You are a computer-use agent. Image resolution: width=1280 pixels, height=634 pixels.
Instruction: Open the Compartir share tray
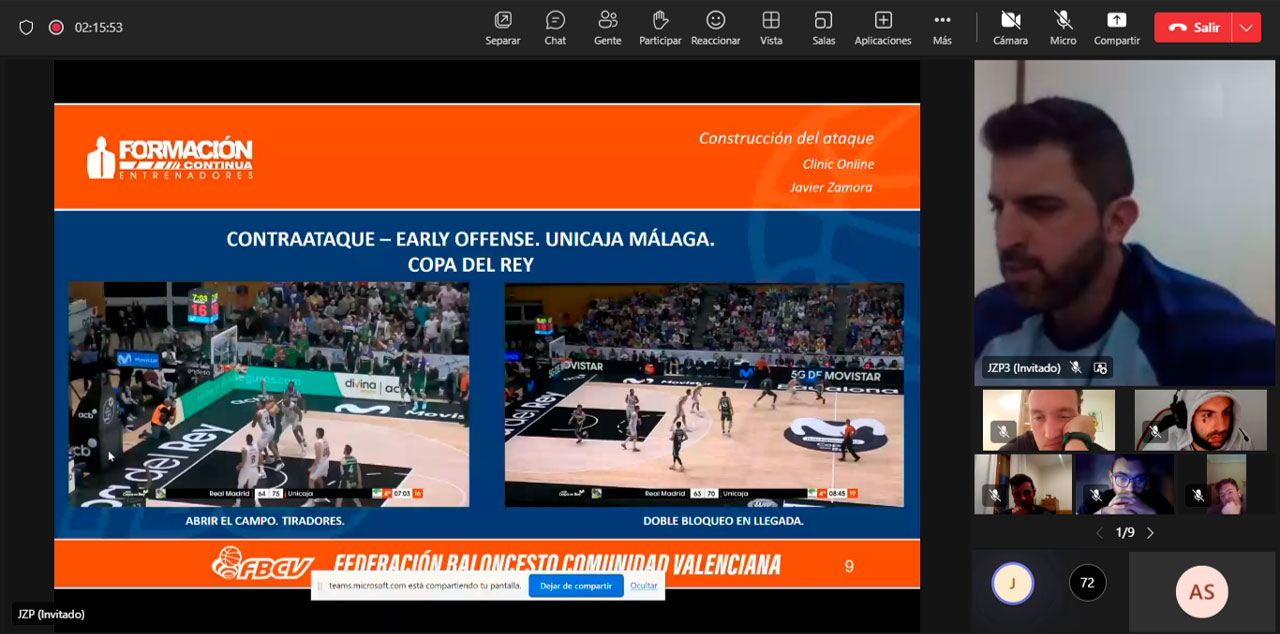tap(1117, 28)
